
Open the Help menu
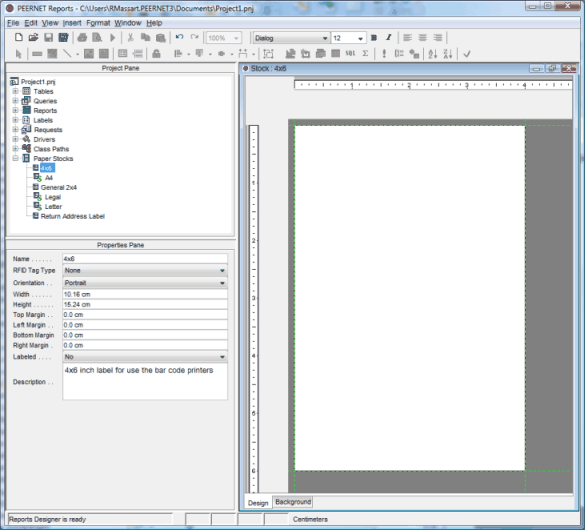click(154, 23)
